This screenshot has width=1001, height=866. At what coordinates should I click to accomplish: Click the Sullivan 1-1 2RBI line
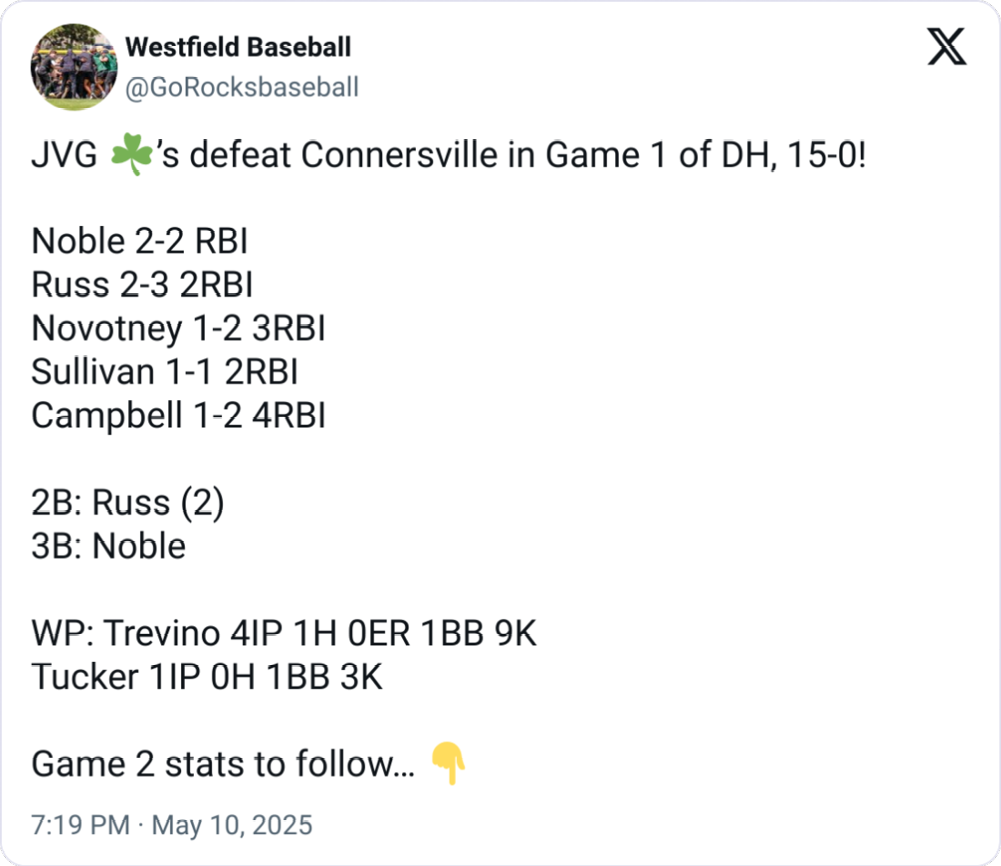coord(165,372)
